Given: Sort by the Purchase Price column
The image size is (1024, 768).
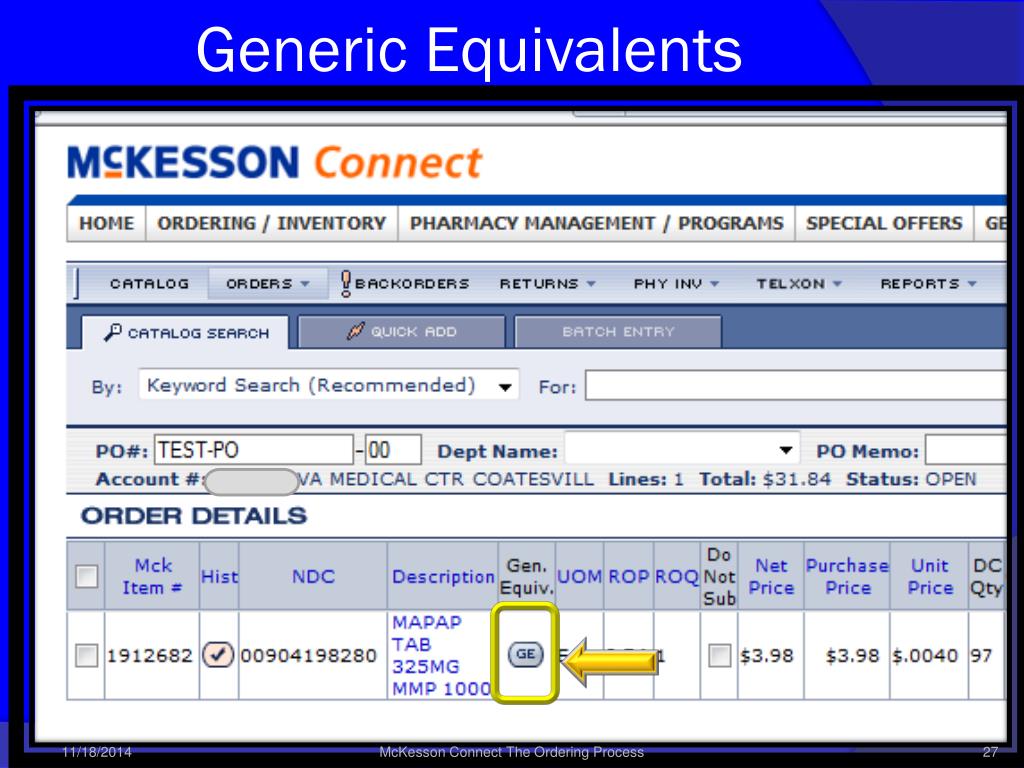Looking at the screenshot, I should click(847, 576).
